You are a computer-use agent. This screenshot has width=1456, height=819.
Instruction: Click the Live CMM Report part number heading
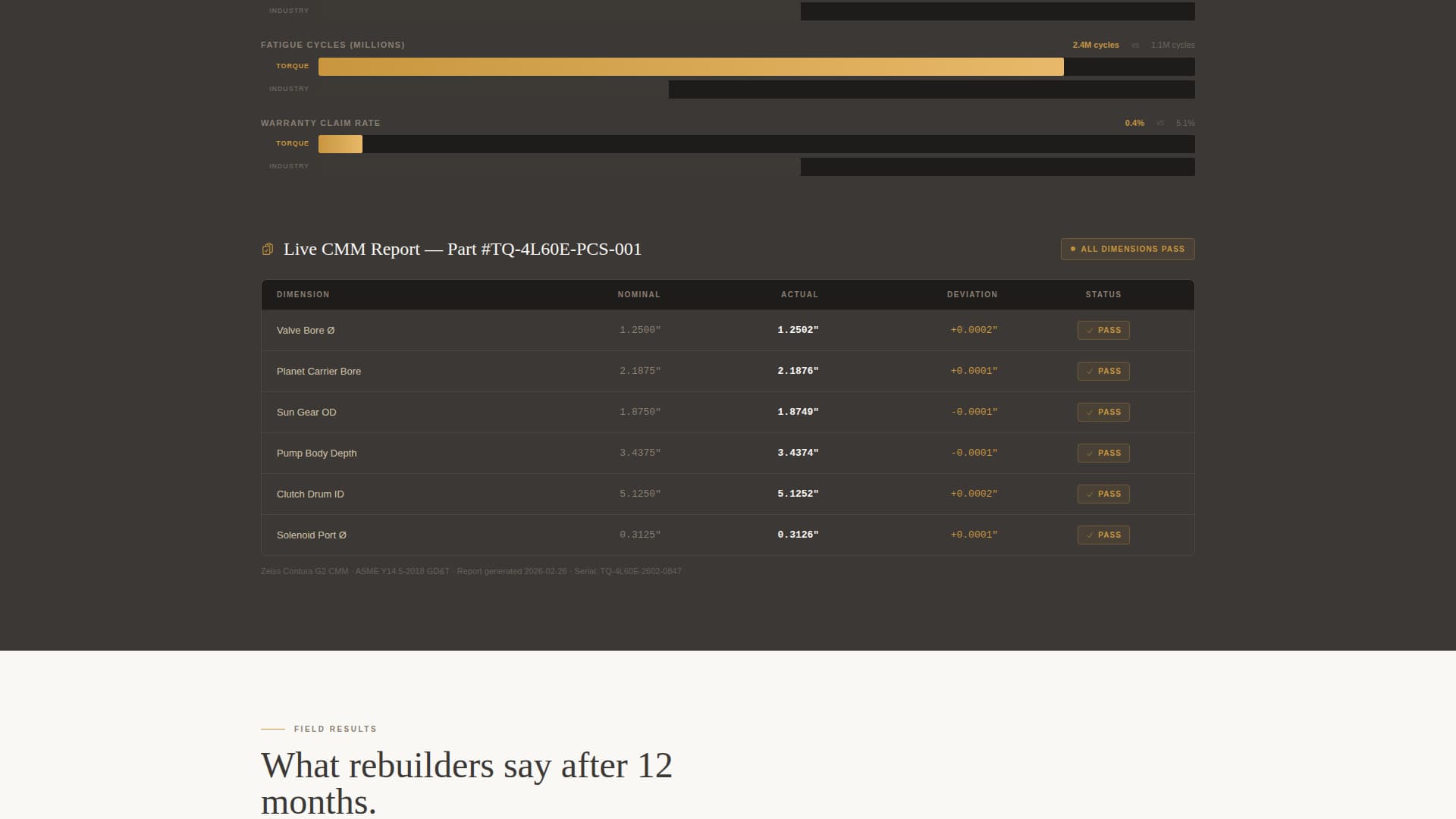click(x=462, y=249)
